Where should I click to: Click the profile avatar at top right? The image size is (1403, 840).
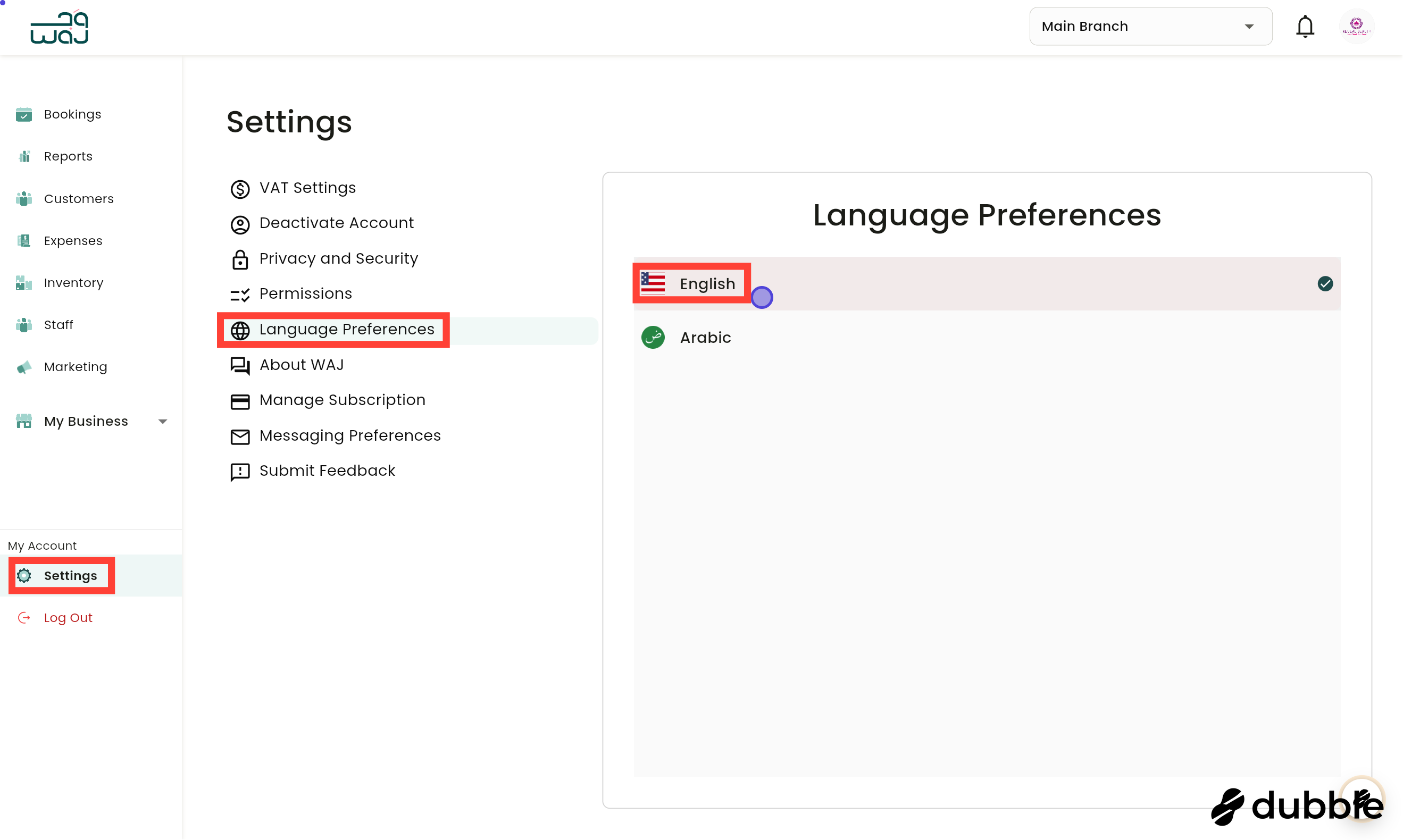point(1357,26)
